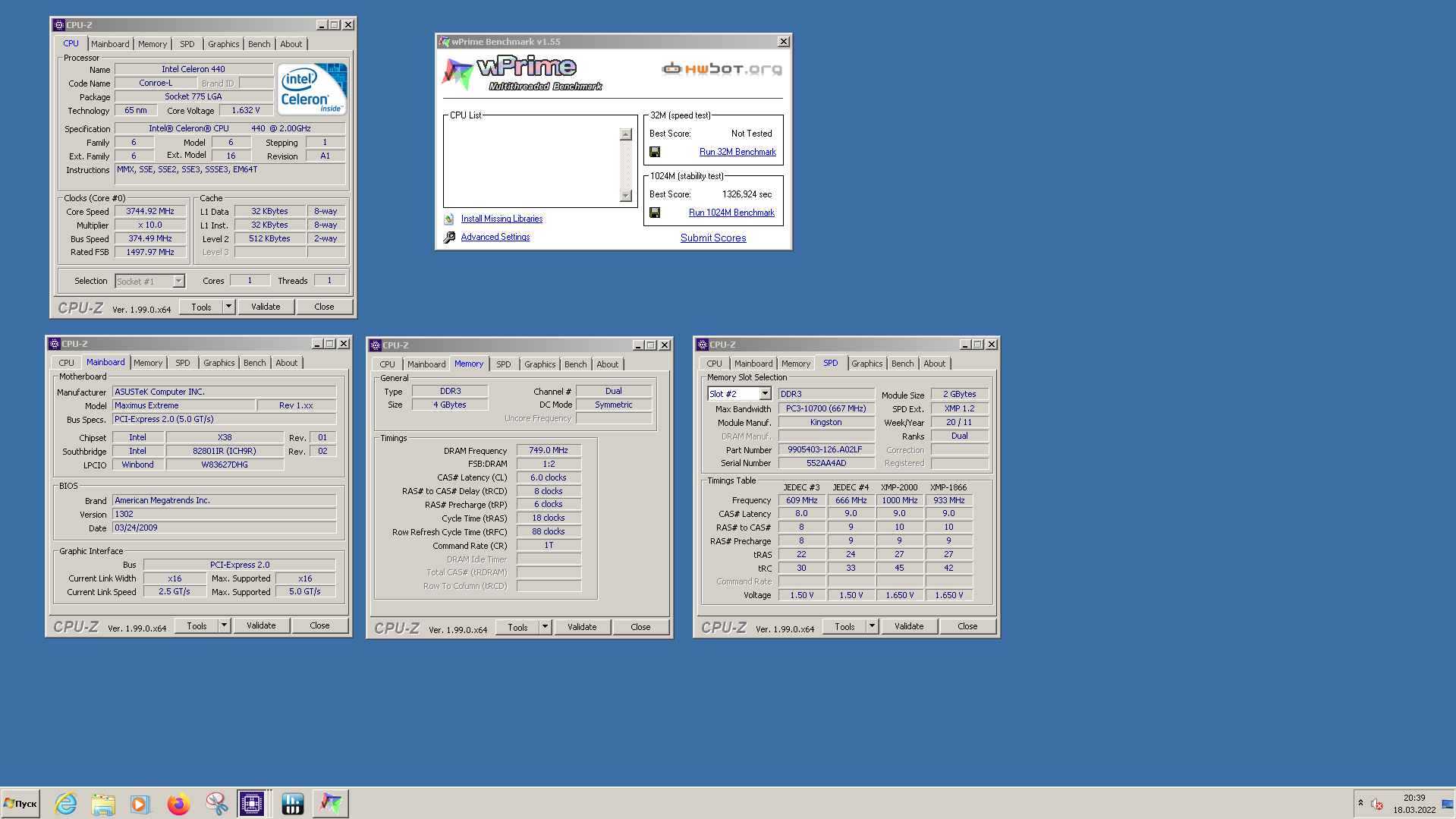Click the Run 1024M Benchmark link
The width and height of the screenshot is (1456, 819).
(731, 213)
